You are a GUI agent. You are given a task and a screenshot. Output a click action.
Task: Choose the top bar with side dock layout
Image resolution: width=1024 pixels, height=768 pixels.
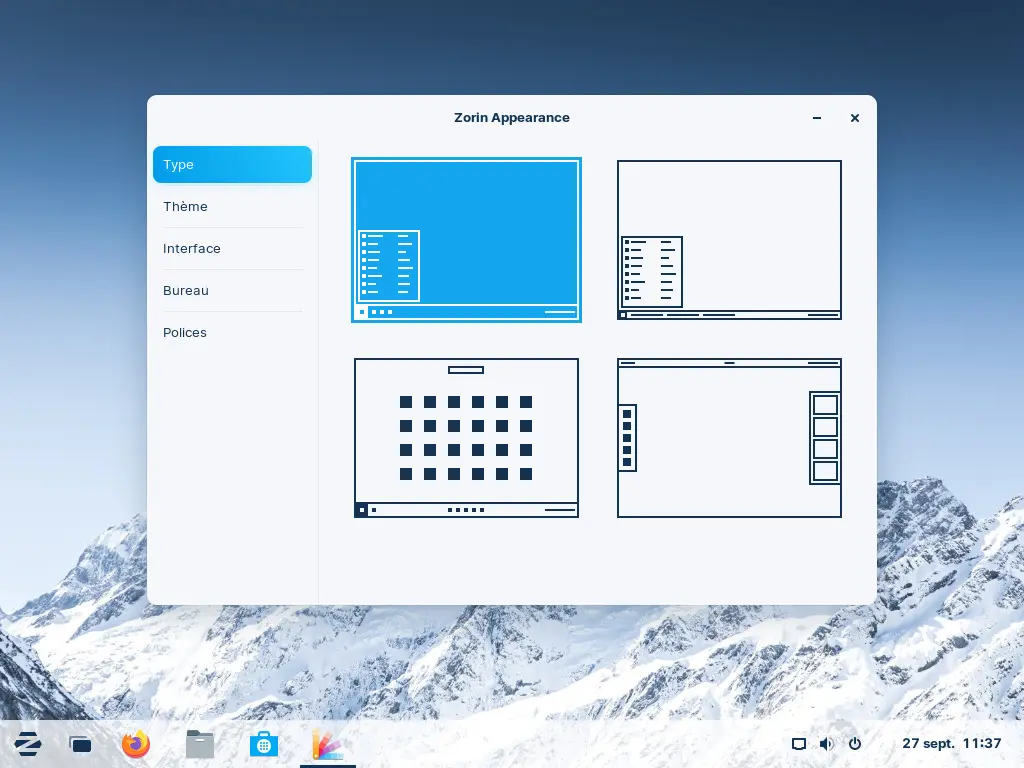729,438
